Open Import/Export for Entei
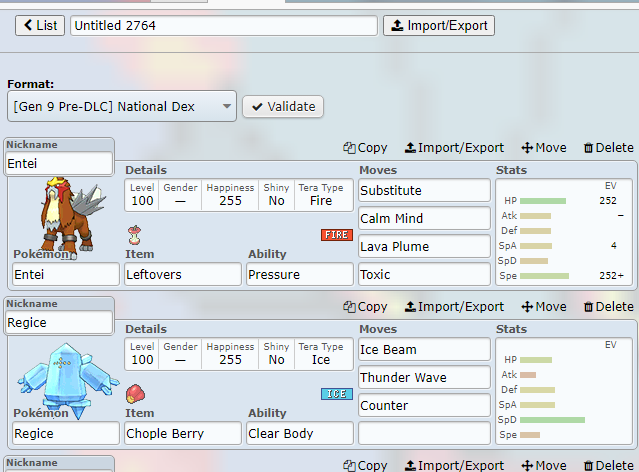 tap(454, 148)
